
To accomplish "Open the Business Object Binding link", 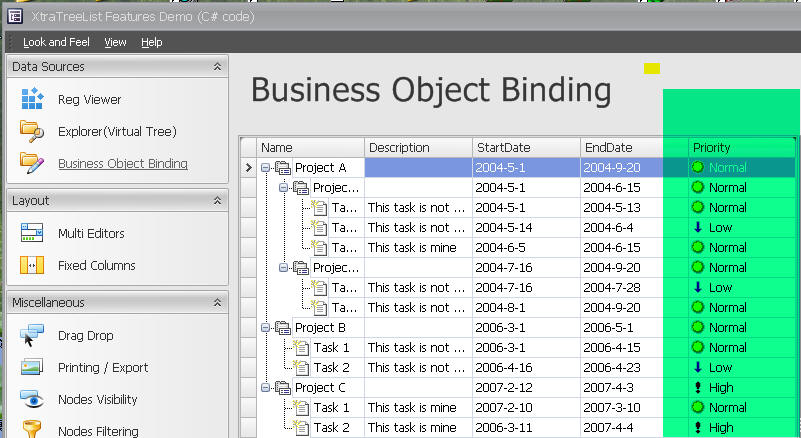I will click(x=123, y=164).
